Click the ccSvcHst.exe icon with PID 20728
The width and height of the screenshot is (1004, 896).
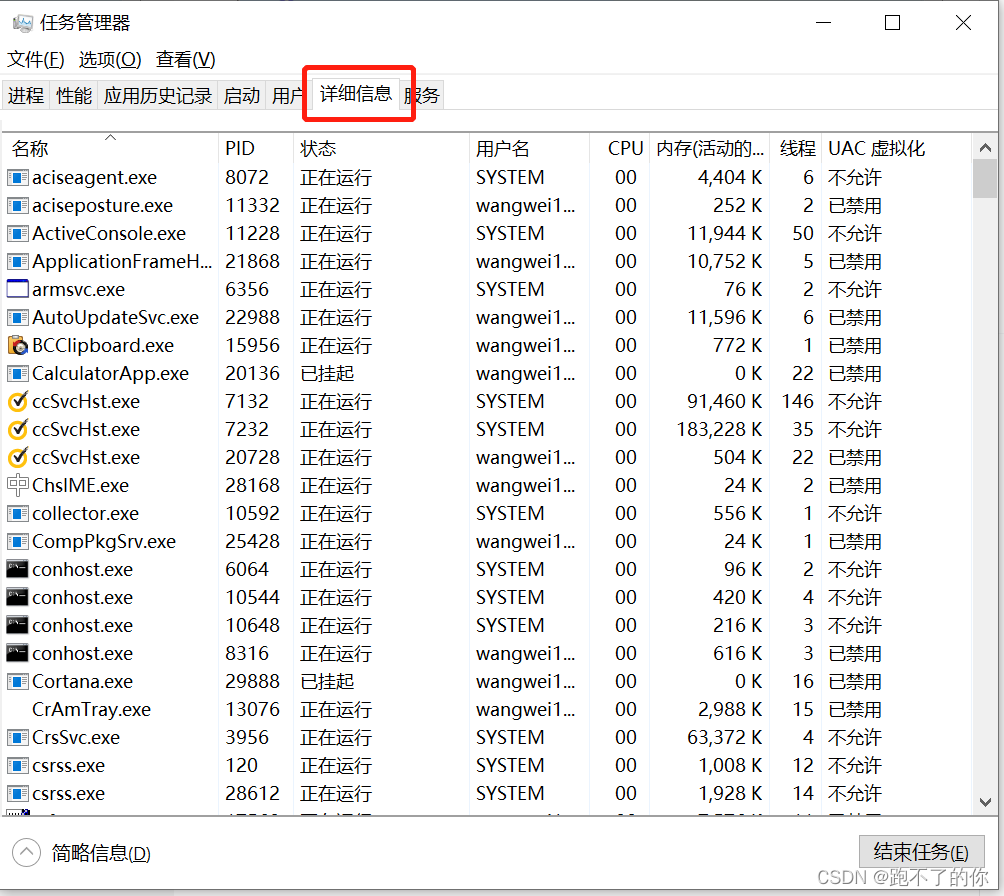coord(18,457)
